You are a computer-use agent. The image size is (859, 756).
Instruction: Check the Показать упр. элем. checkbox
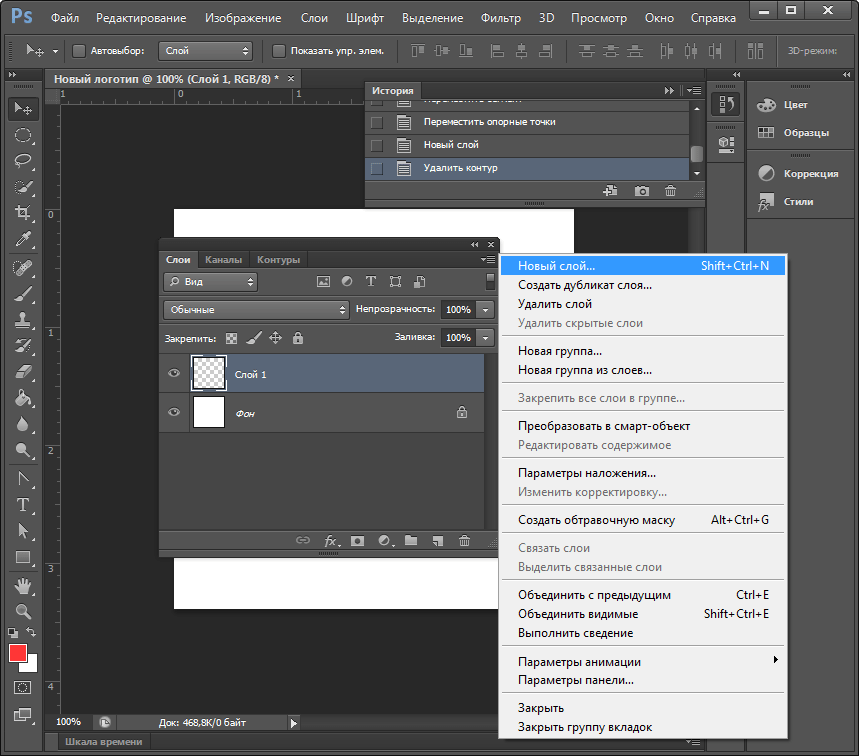coord(279,50)
